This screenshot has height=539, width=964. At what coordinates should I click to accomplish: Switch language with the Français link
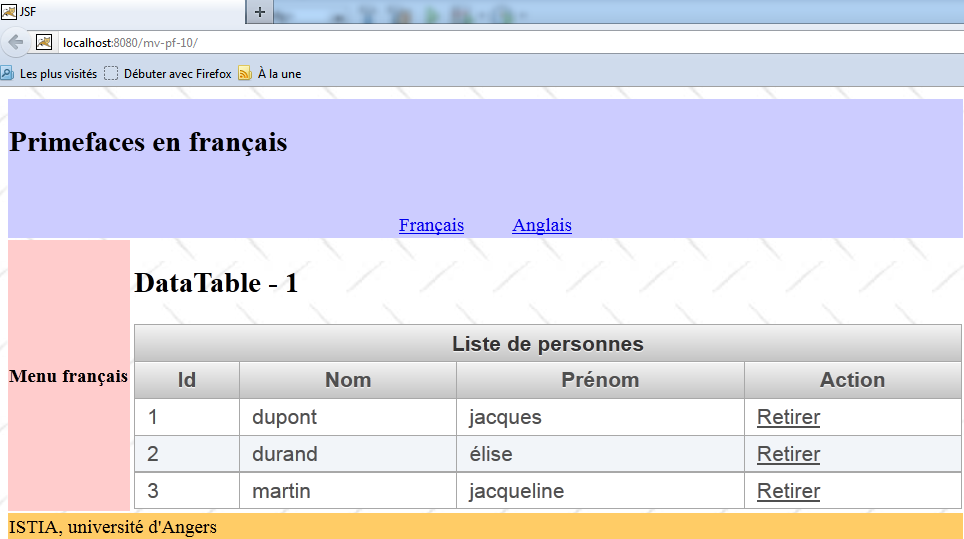(431, 225)
